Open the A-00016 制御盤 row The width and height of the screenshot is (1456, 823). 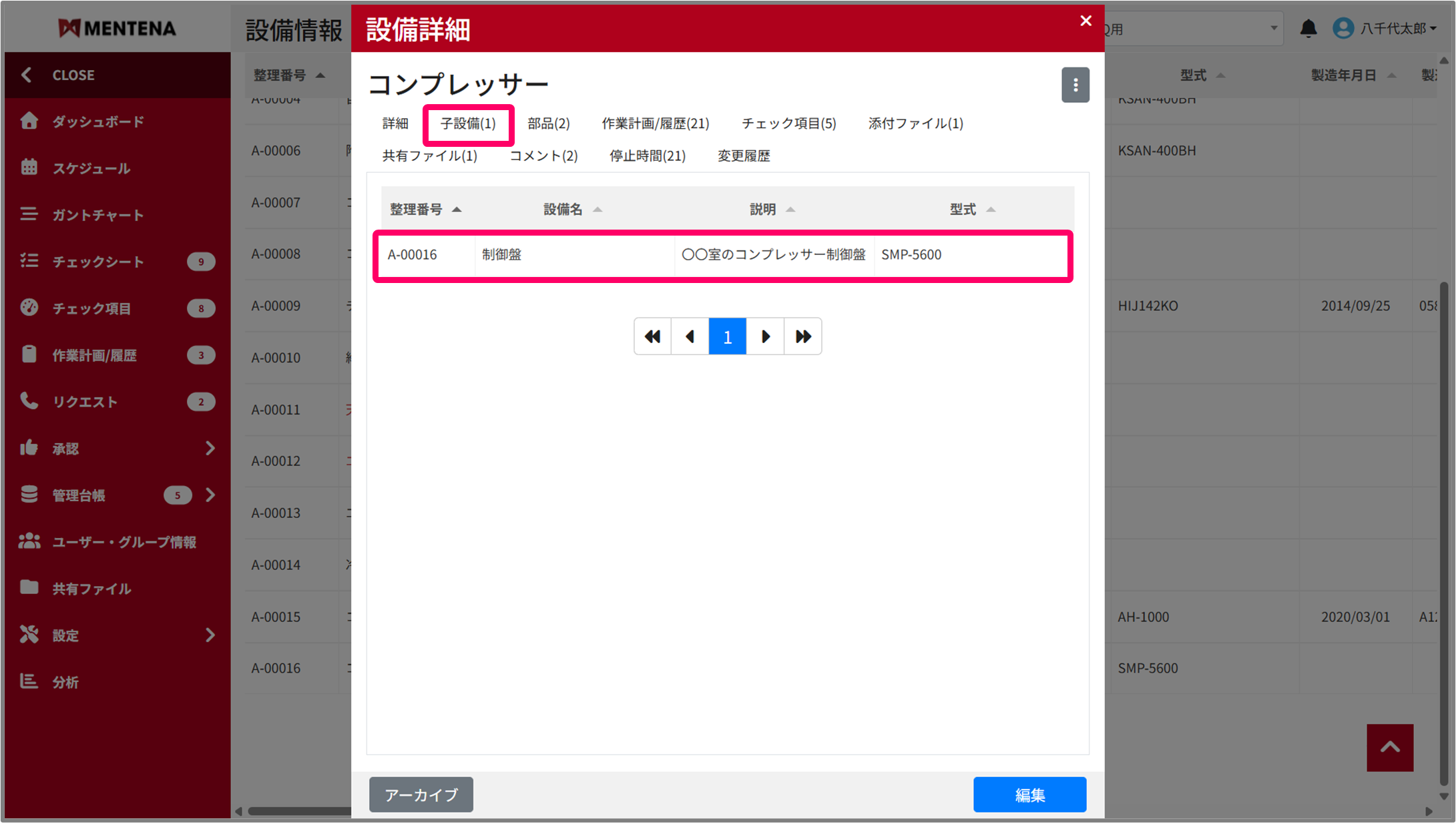point(722,255)
